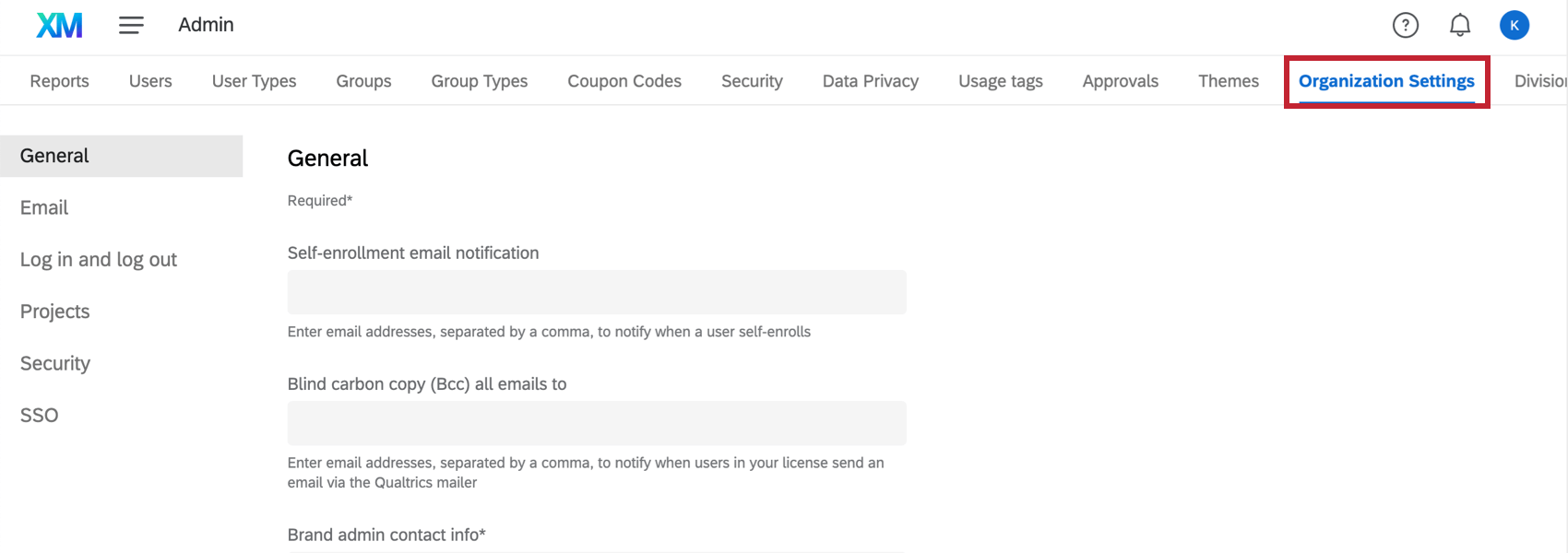This screenshot has width=1568, height=553.
Task: Switch to the Groups tab
Action: tap(363, 81)
